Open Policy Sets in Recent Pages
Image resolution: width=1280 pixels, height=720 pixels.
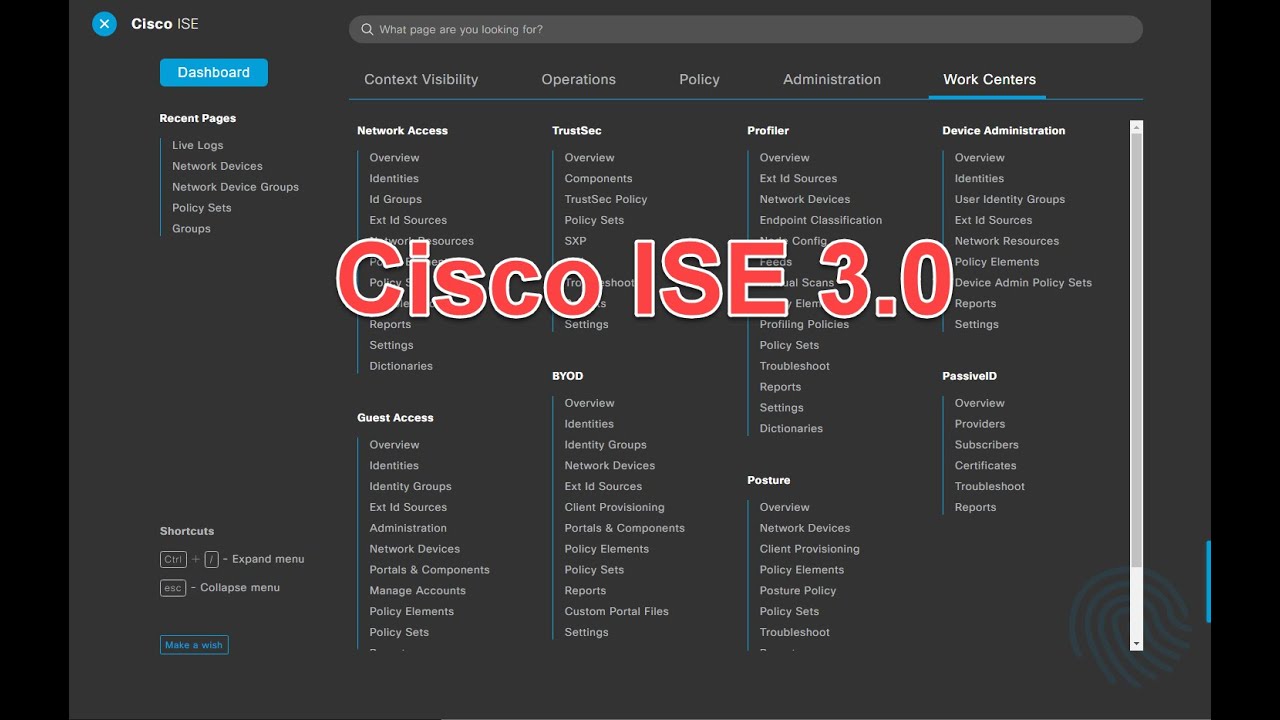coord(202,208)
